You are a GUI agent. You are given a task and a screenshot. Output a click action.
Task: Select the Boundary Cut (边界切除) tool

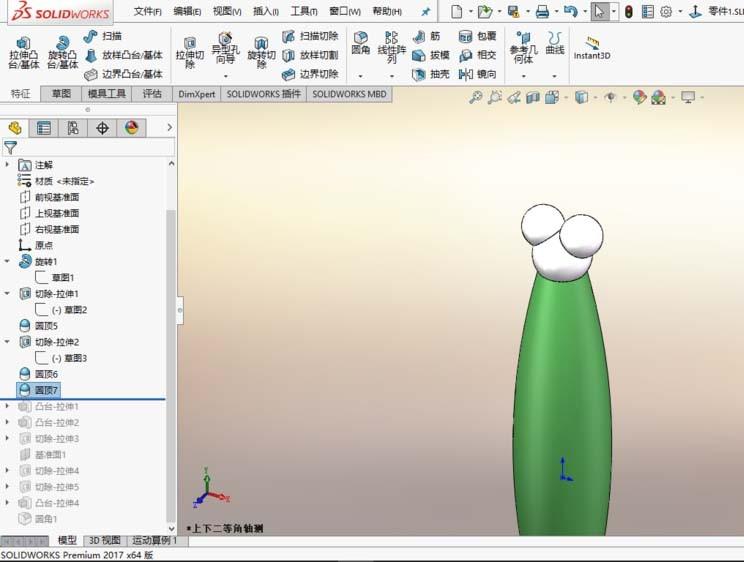tap(310, 74)
